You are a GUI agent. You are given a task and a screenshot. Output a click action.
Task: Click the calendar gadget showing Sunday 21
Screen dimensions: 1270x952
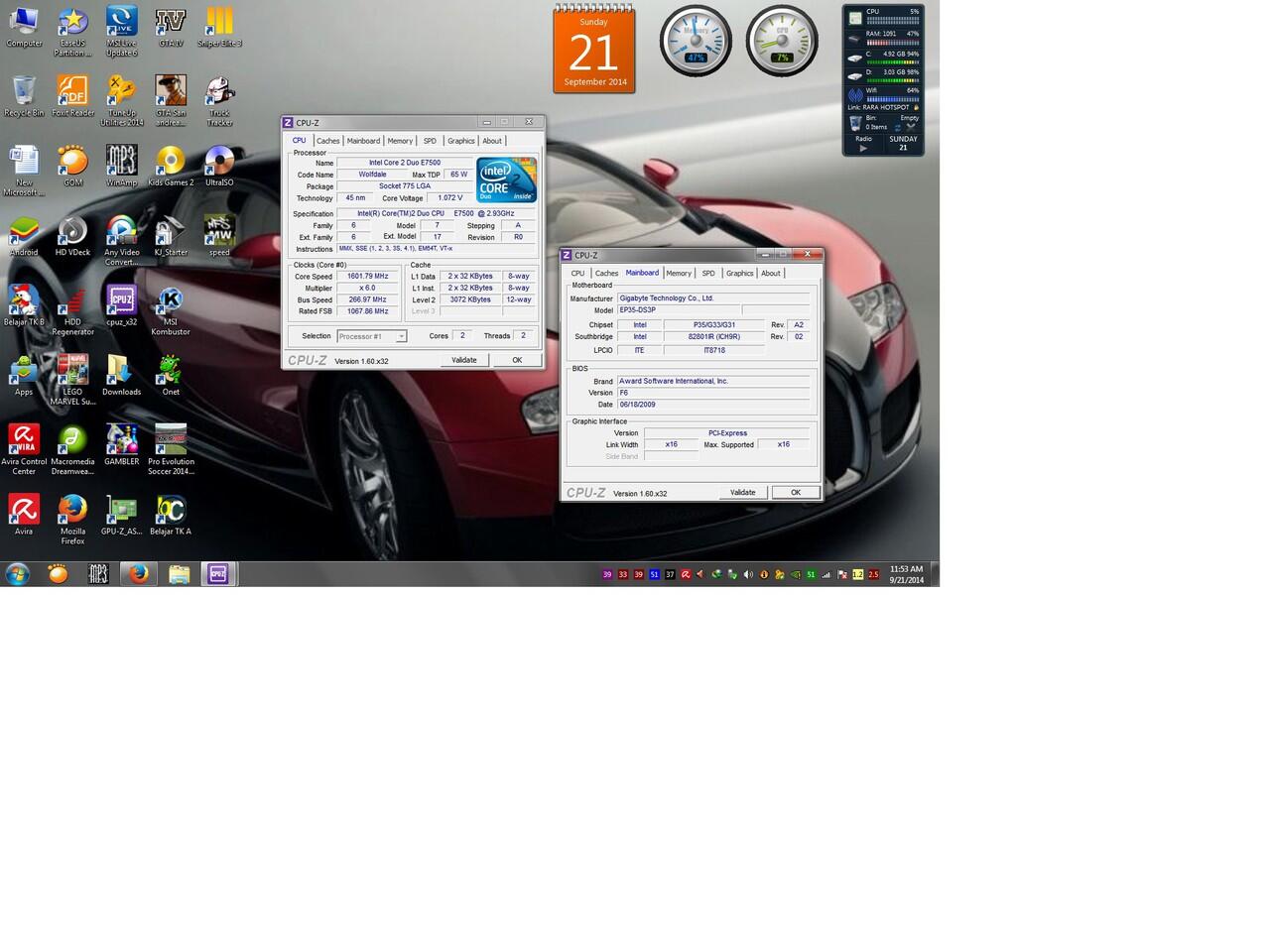[593, 49]
